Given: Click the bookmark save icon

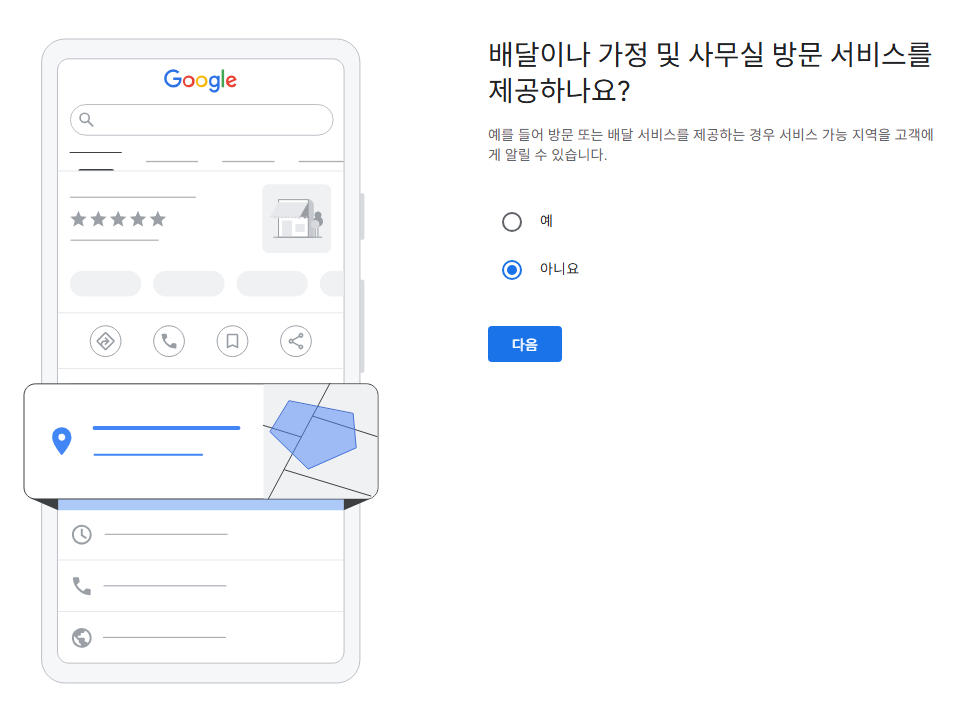Looking at the screenshot, I should coord(232,341).
